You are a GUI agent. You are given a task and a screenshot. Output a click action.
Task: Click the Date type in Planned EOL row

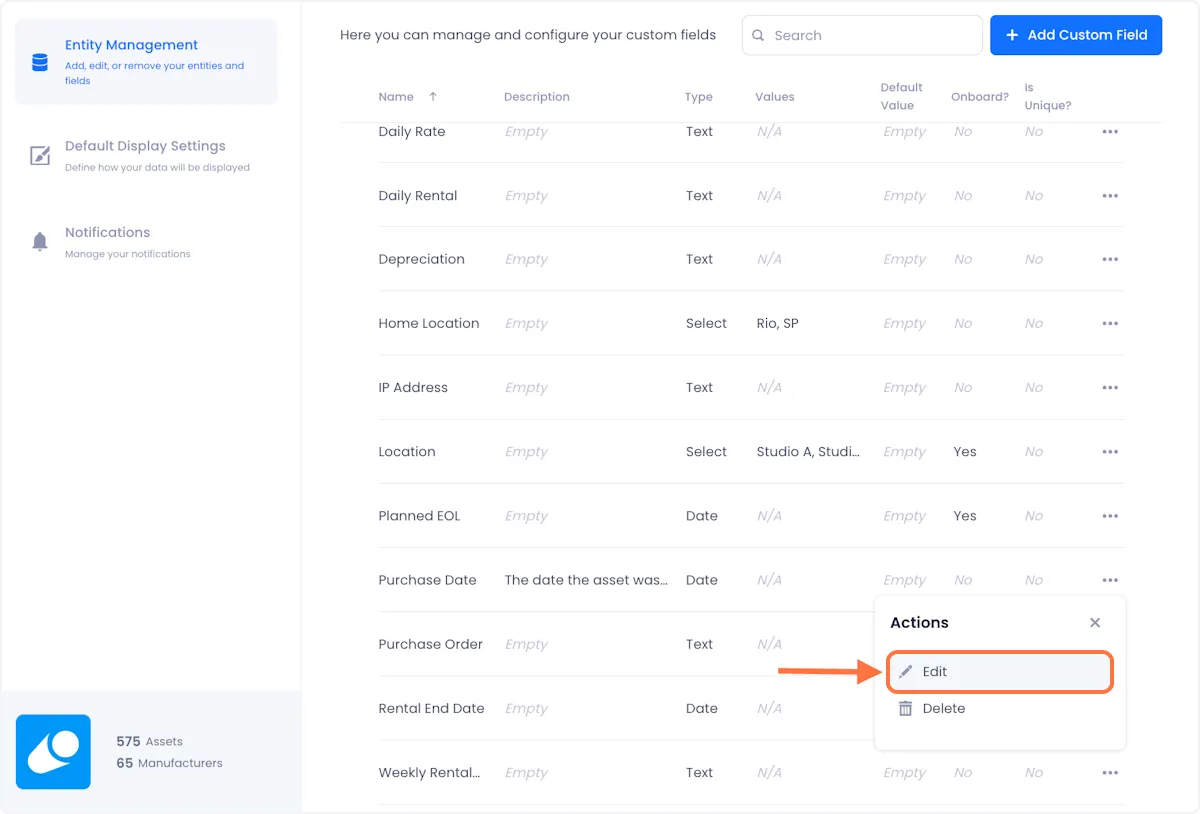702,516
